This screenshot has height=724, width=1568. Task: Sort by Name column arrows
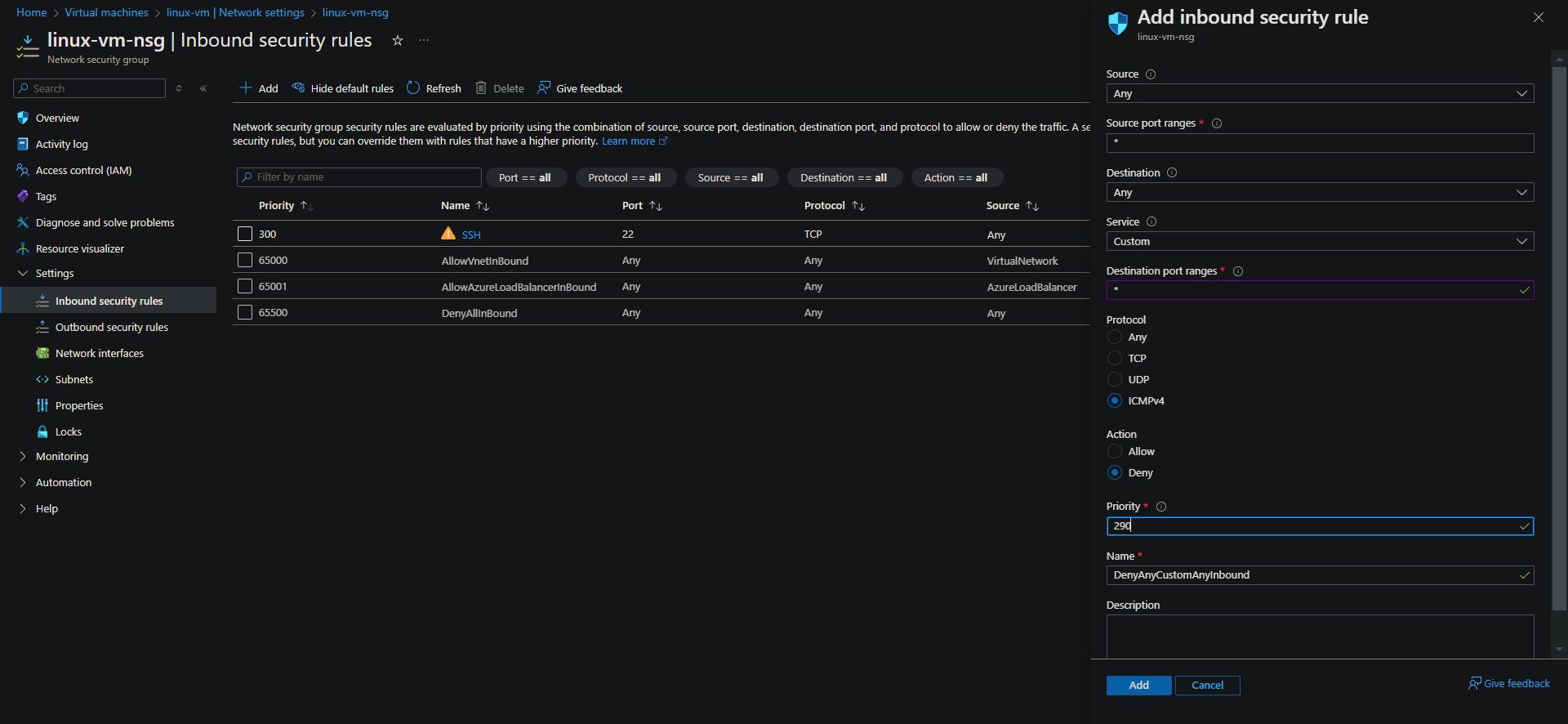coord(483,206)
